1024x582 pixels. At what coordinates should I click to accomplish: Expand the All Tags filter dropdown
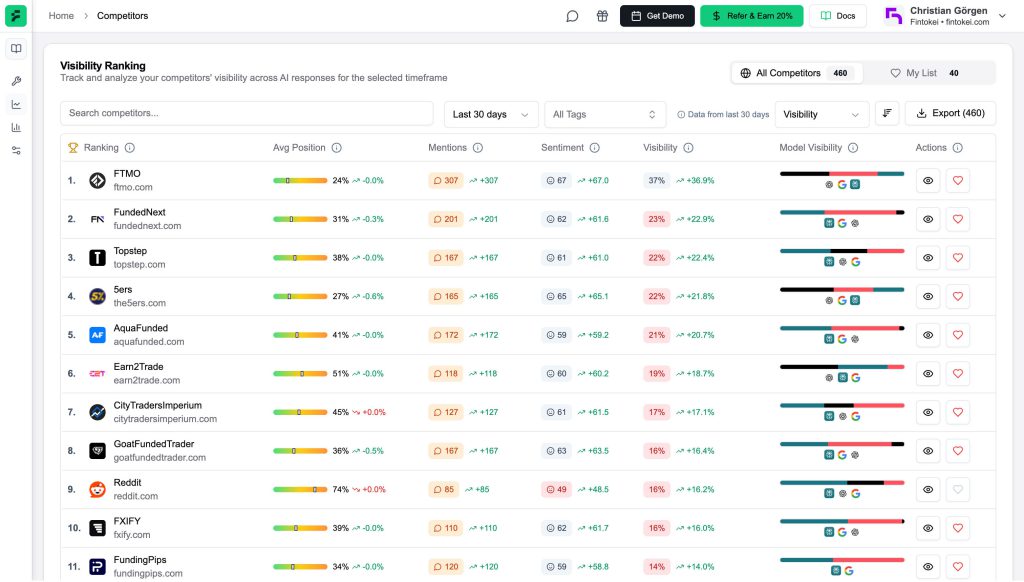coord(605,114)
